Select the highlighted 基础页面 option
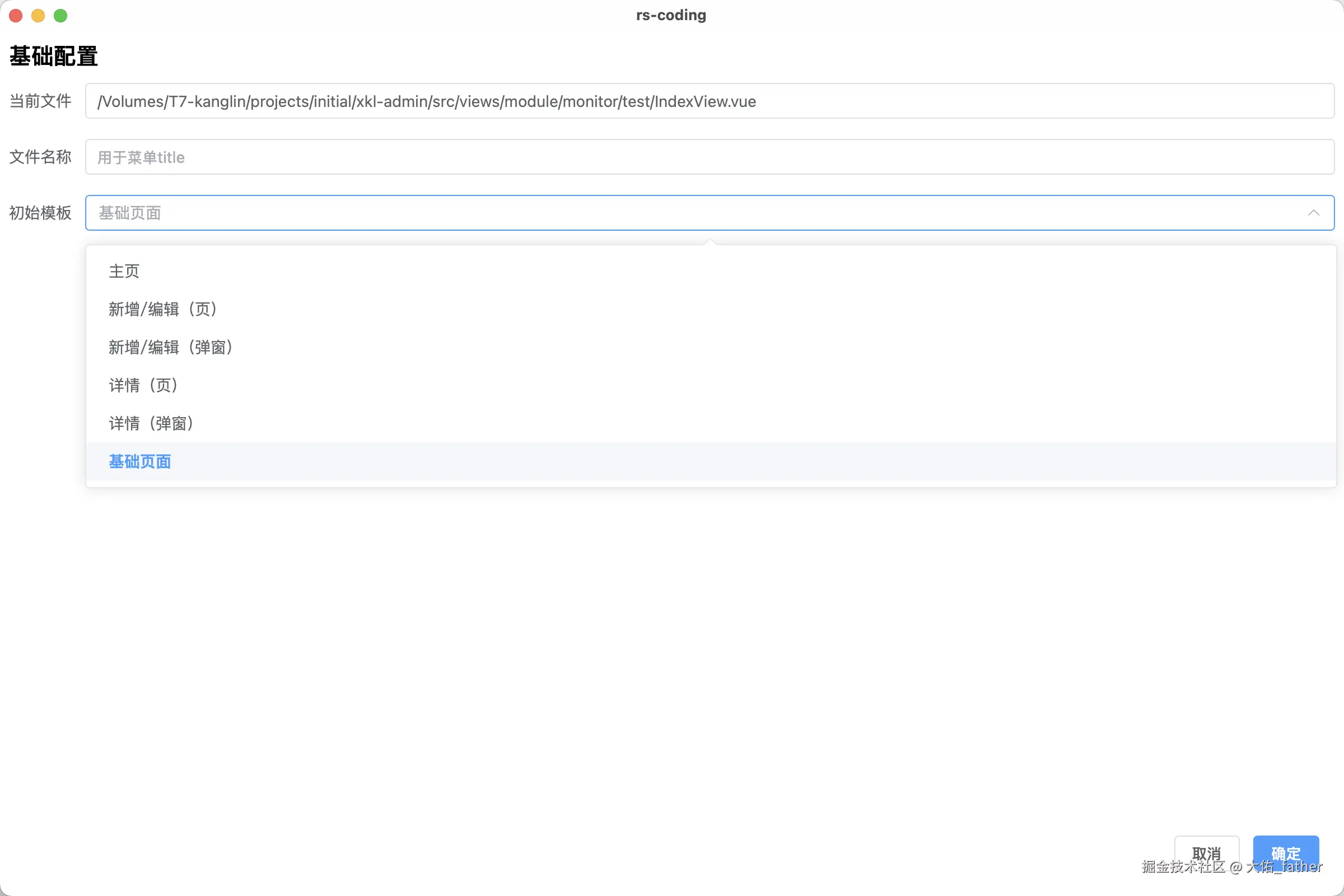The width and height of the screenshot is (1344, 896). 140,461
